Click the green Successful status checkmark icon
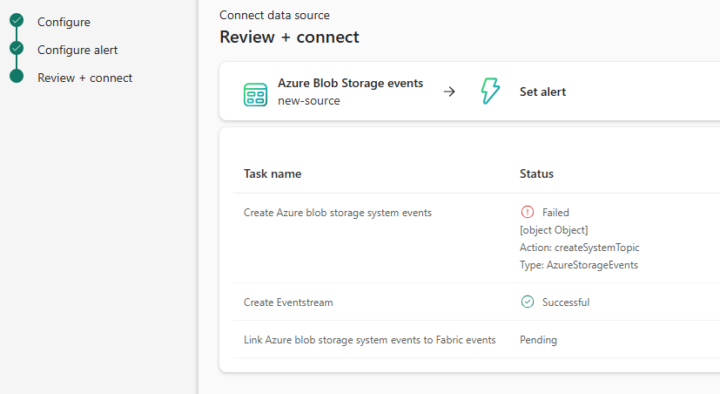720x394 pixels. 527,302
